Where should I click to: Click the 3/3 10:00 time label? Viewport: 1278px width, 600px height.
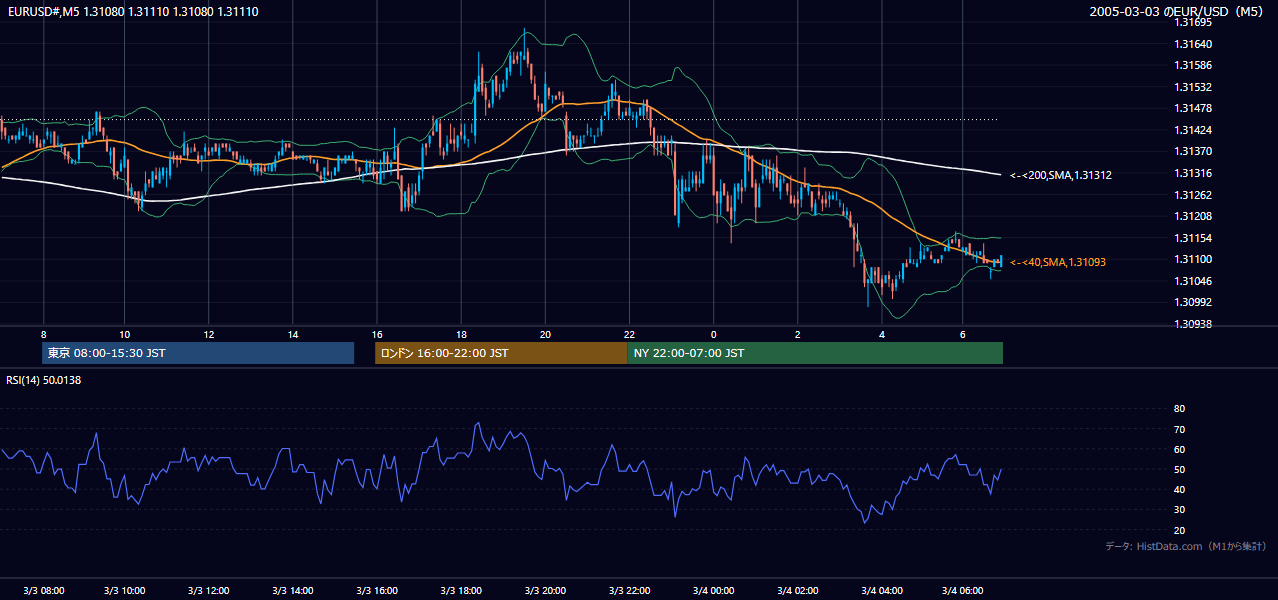[126, 590]
